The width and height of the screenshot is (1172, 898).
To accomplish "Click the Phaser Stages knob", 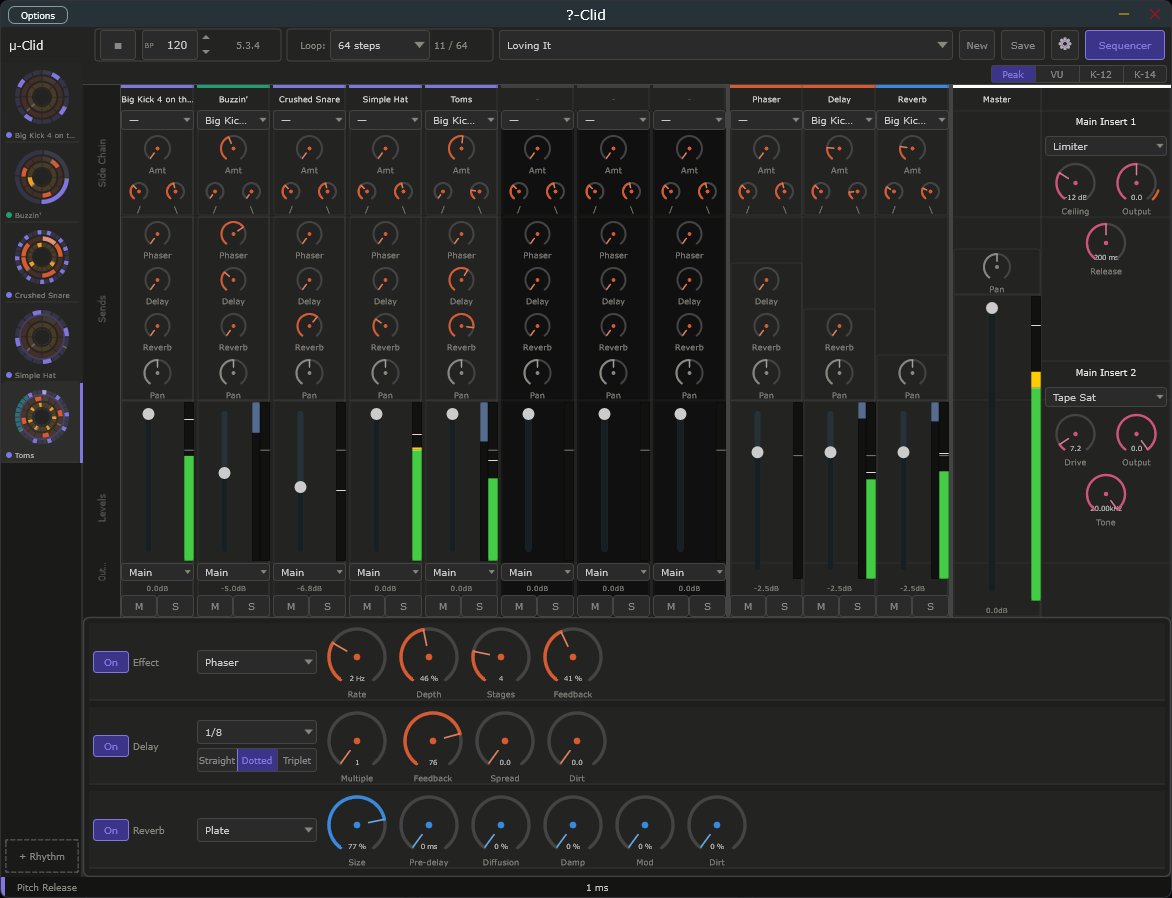I will (501, 657).
